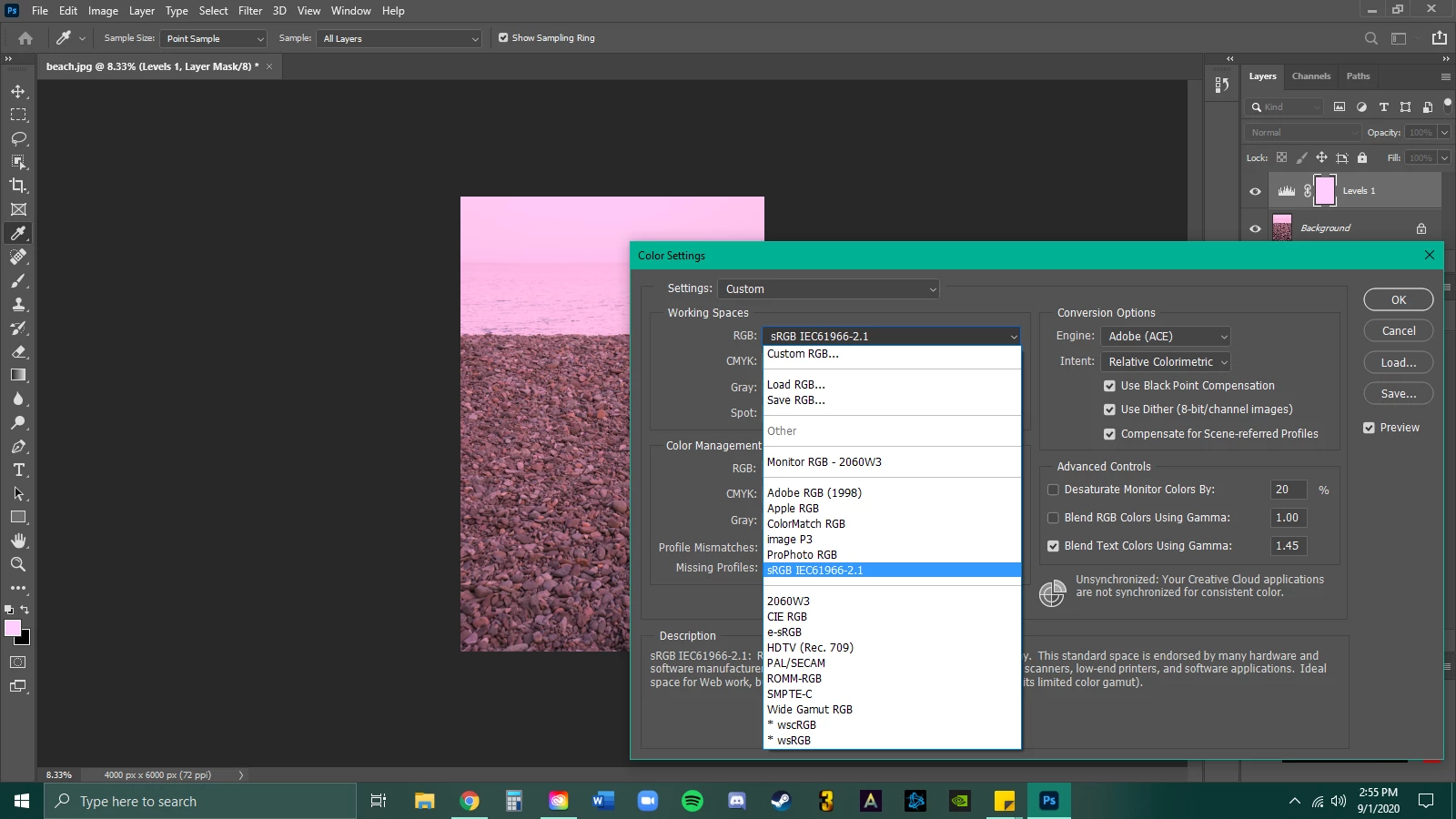Click the Home icon in options bar
The height and width of the screenshot is (819, 1456).
coord(25,38)
